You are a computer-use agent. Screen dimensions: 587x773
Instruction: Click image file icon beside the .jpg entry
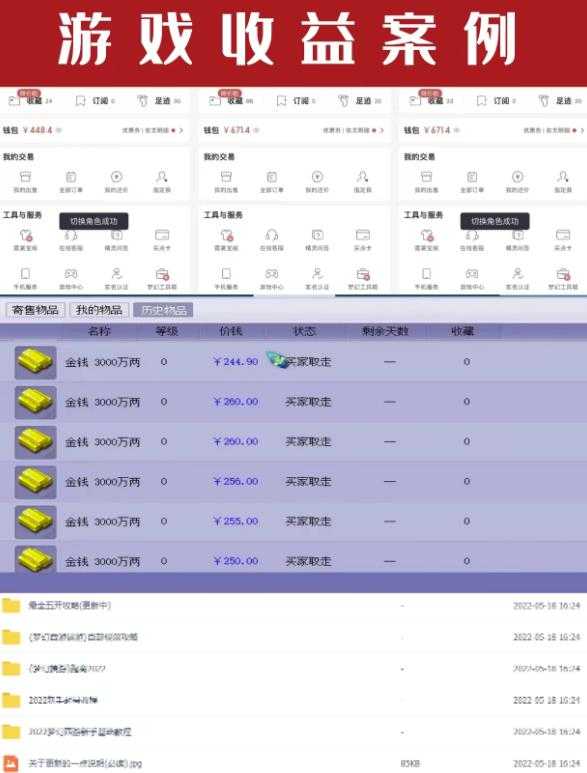point(11,763)
